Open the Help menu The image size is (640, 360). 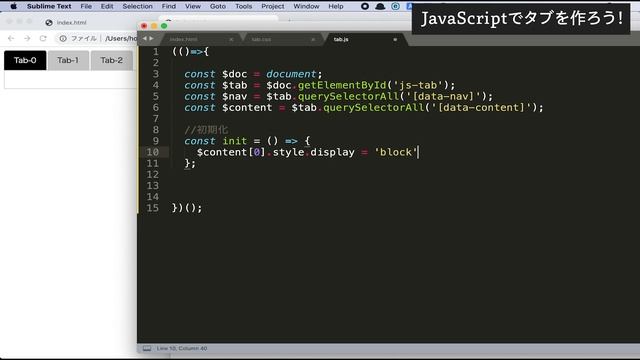[x=336, y=6]
